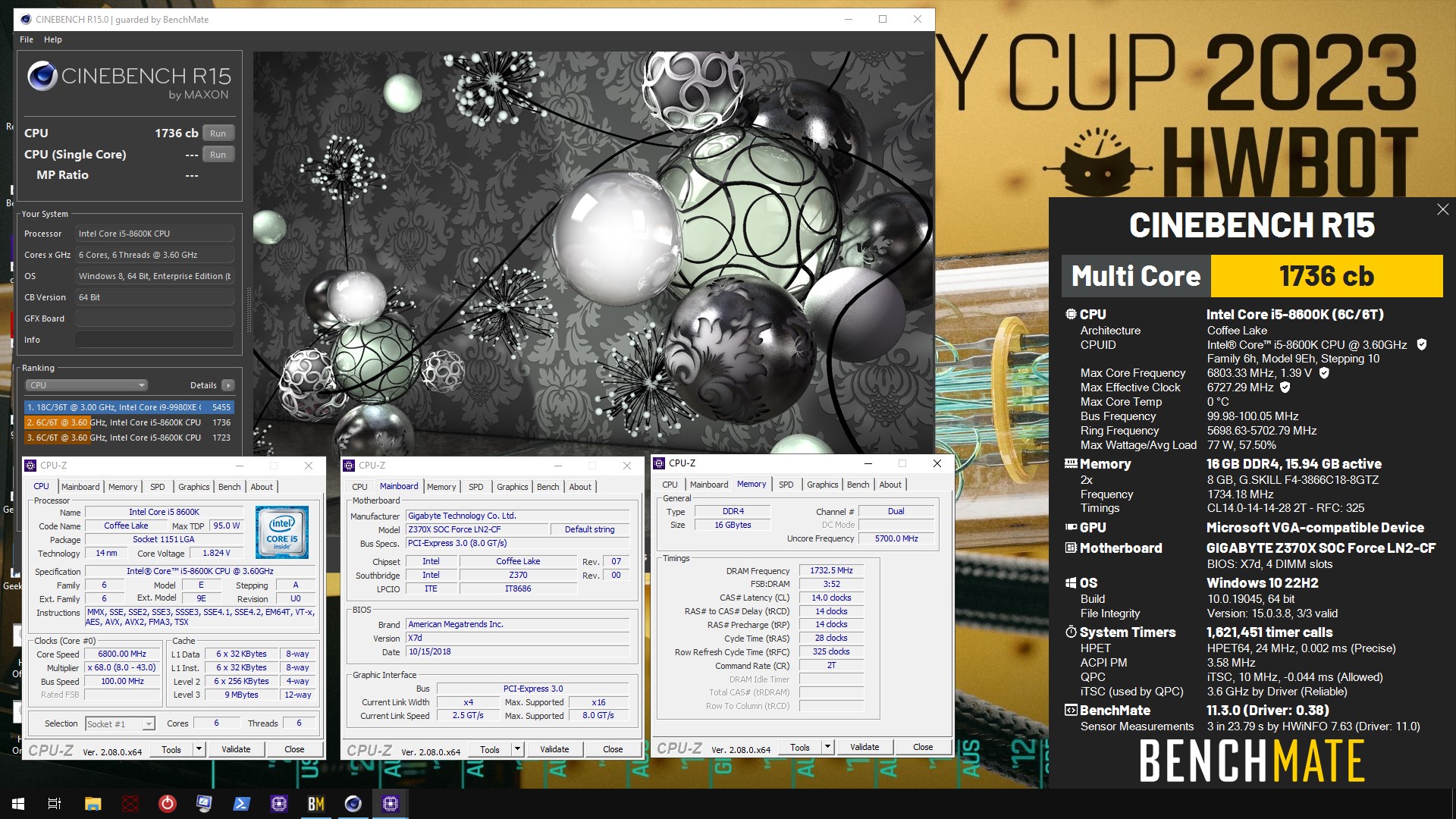The width and height of the screenshot is (1456, 819).
Task: Click the Uncore Frequency 5700.0 MHz value
Action: point(896,539)
